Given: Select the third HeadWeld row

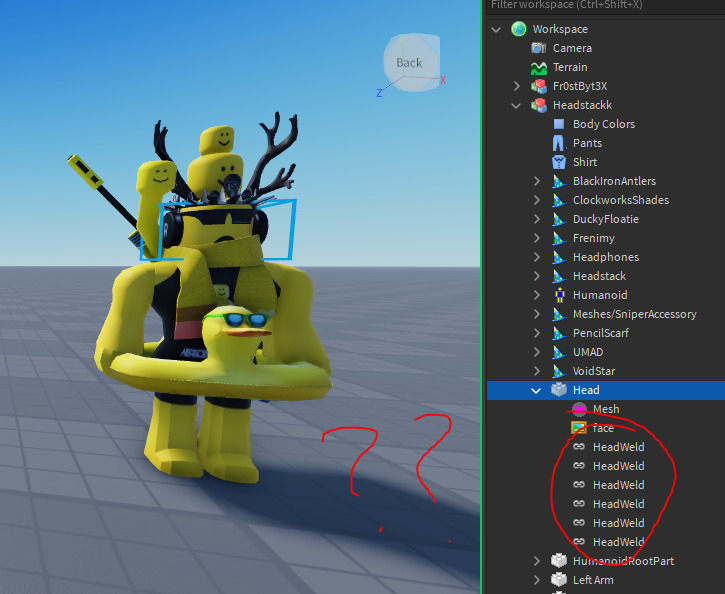Looking at the screenshot, I should [x=619, y=485].
